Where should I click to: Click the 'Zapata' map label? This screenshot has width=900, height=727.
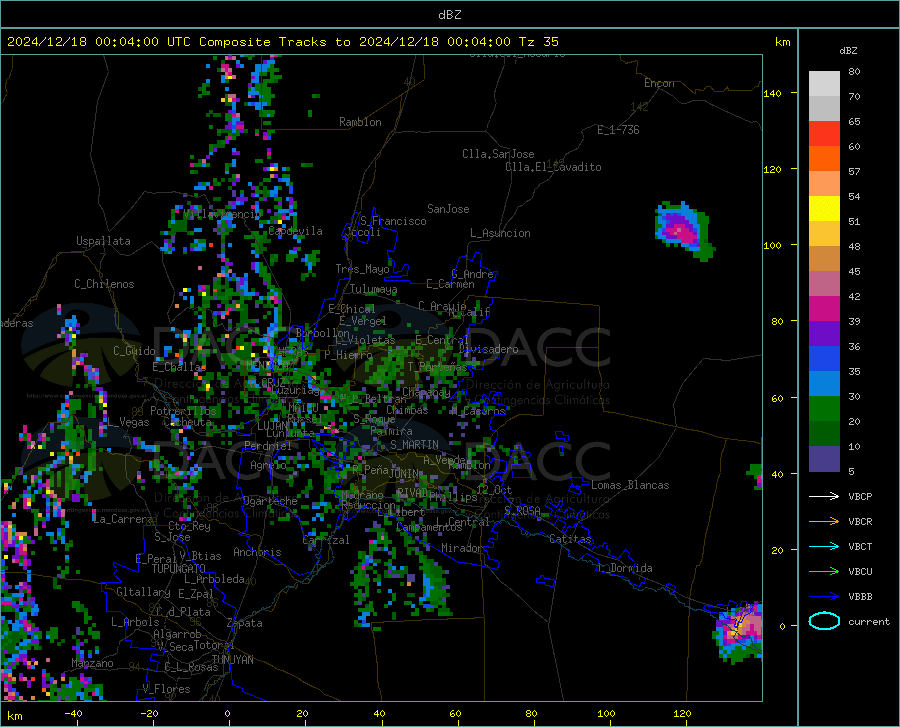(245, 623)
